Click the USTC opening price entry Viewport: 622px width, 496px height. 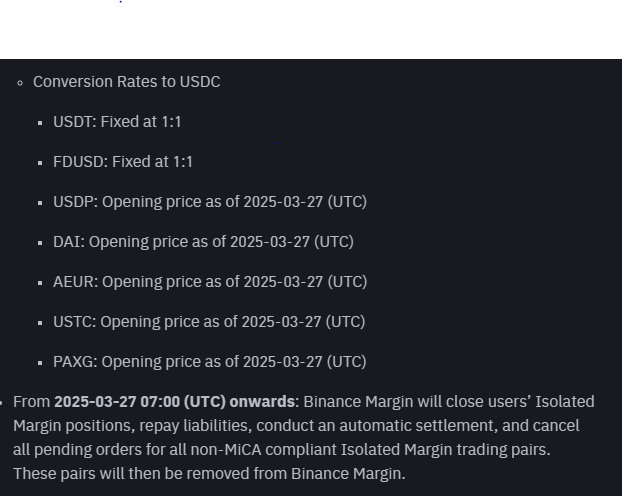click(x=209, y=322)
